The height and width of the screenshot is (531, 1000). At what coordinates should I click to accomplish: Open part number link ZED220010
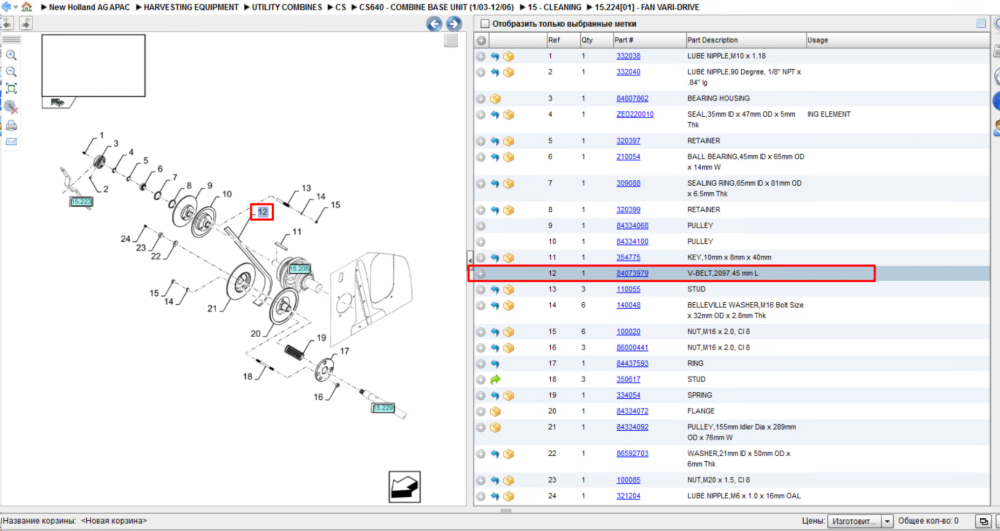[635, 114]
